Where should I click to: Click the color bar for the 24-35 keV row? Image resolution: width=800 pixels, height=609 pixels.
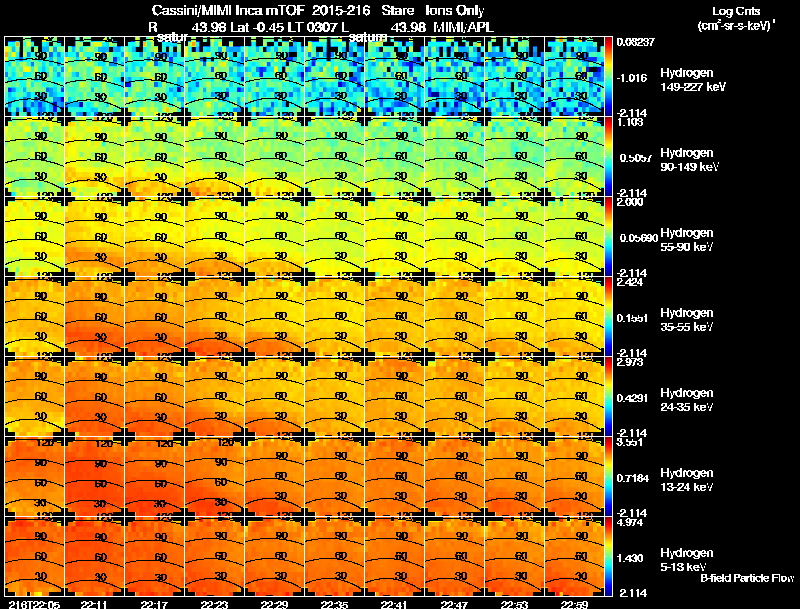point(608,397)
